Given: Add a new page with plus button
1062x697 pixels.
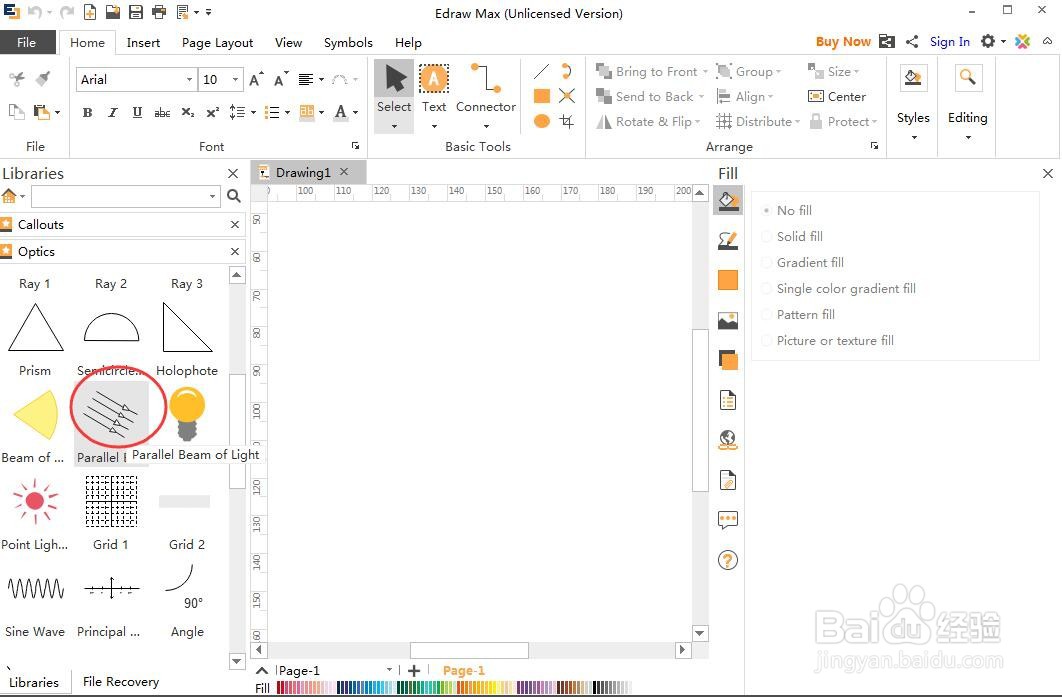Looking at the screenshot, I should pyautogui.click(x=414, y=671).
